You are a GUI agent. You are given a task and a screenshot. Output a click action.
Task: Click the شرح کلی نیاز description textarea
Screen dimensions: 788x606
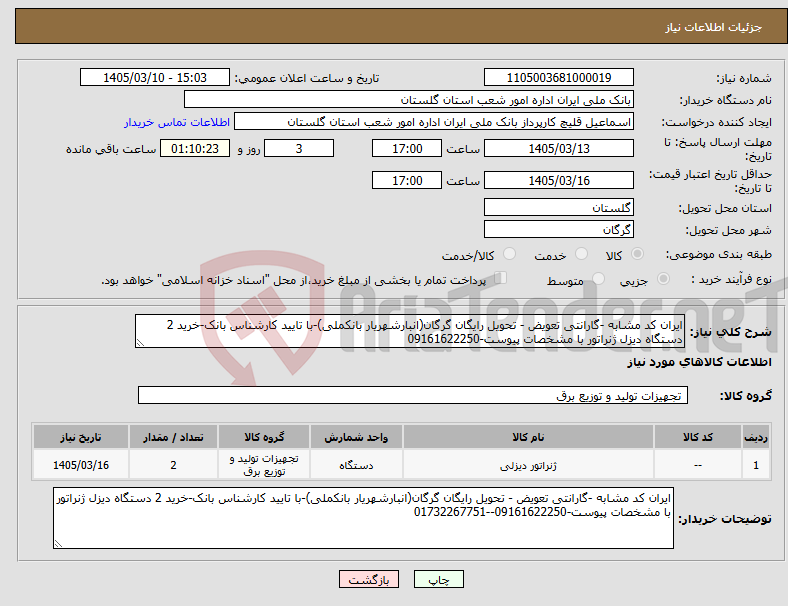click(x=410, y=331)
